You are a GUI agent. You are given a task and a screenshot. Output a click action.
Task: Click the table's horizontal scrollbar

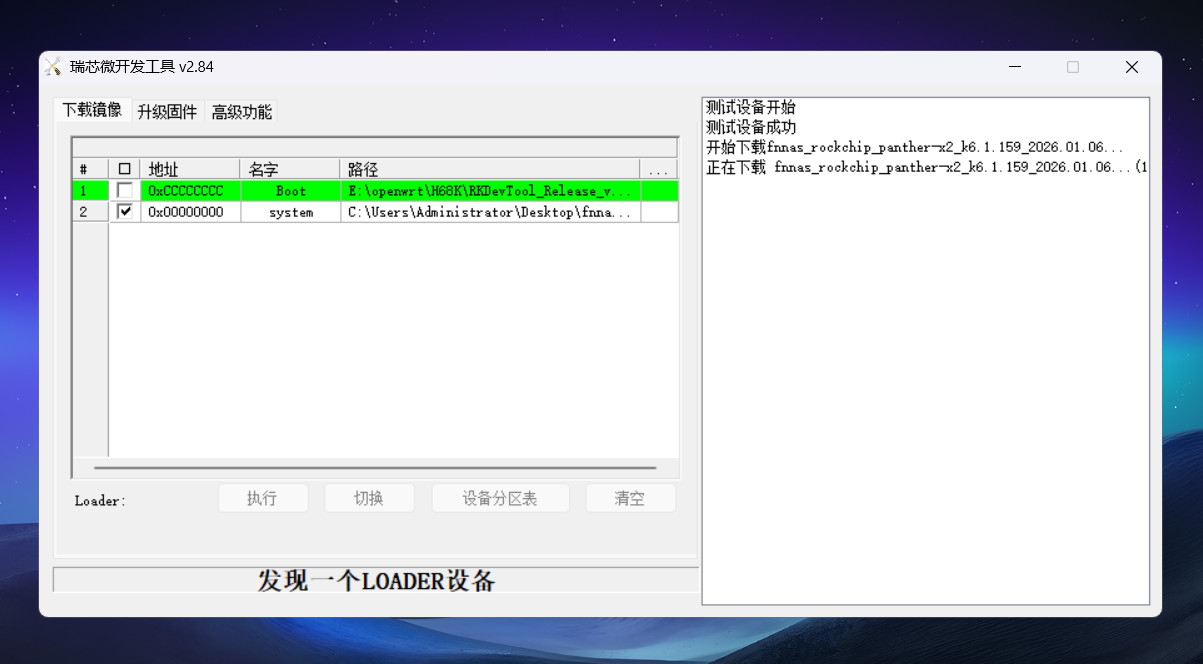[375, 467]
